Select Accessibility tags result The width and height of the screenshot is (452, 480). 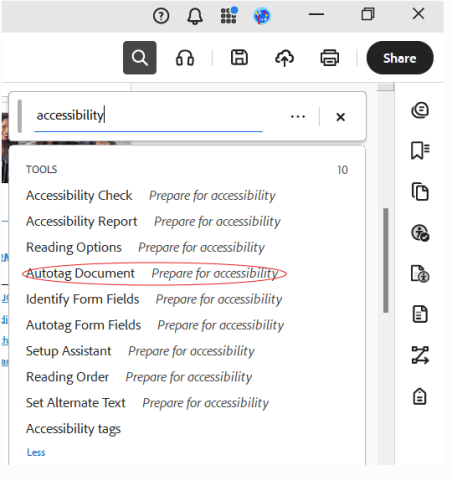[x=73, y=429]
